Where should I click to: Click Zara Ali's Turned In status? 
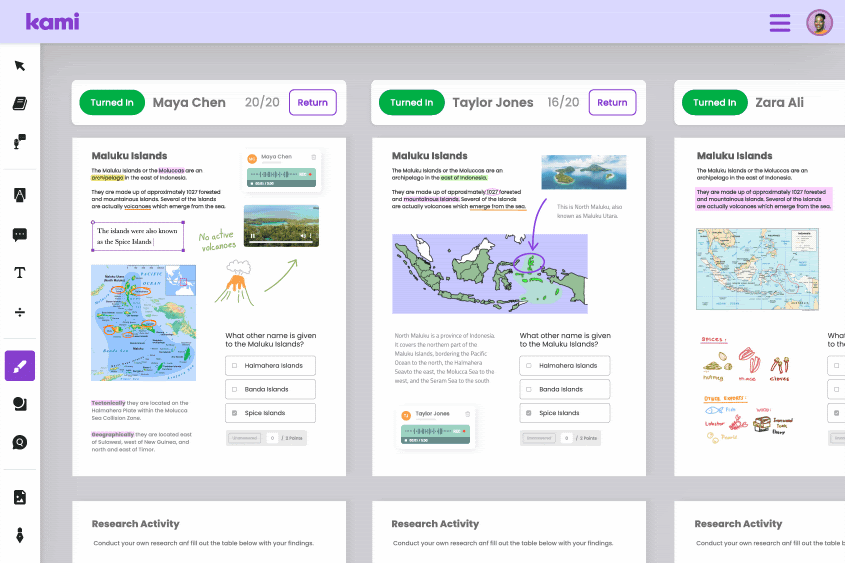pos(715,102)
